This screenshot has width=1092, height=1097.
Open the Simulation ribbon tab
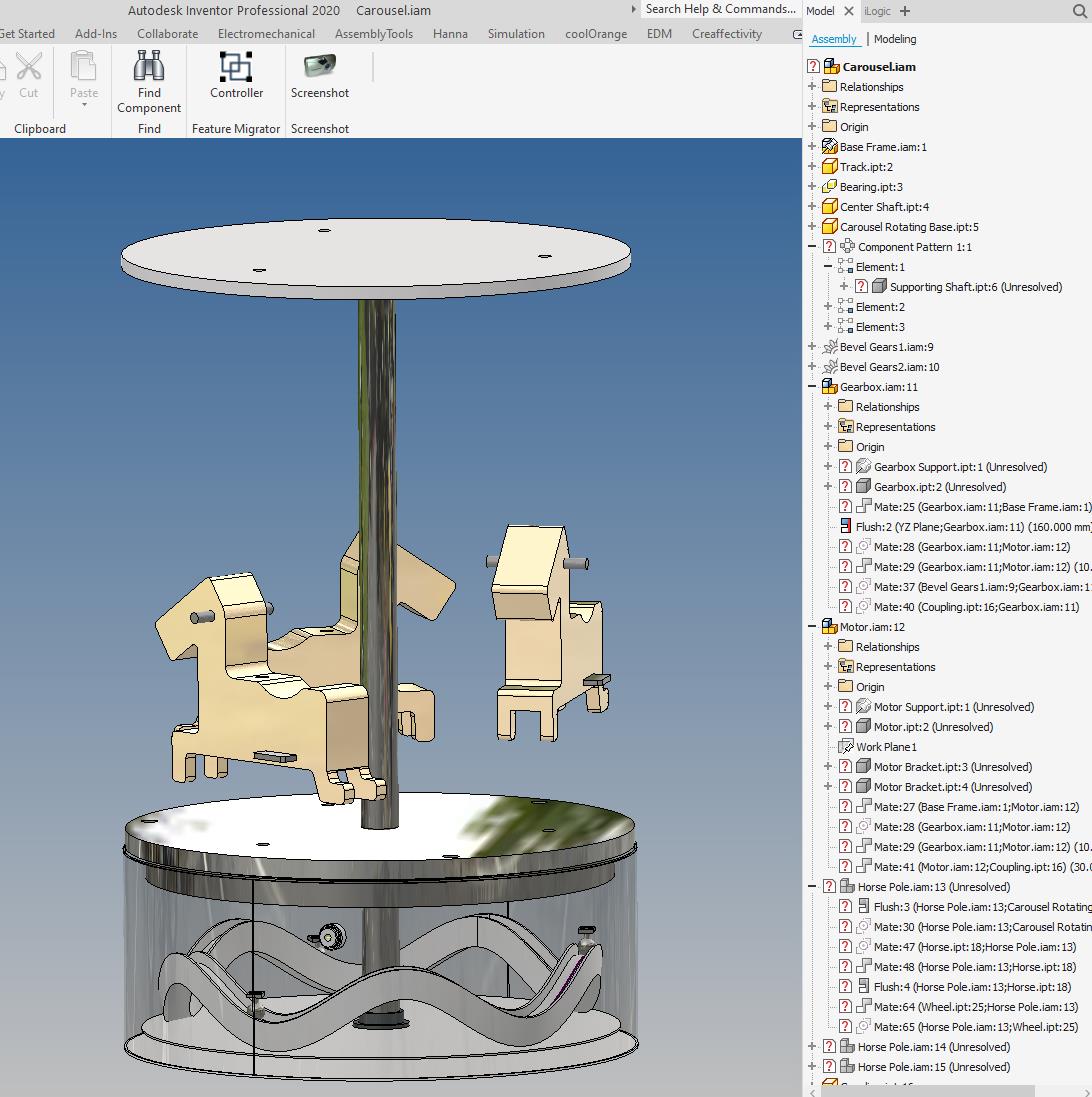click(515, 33)
